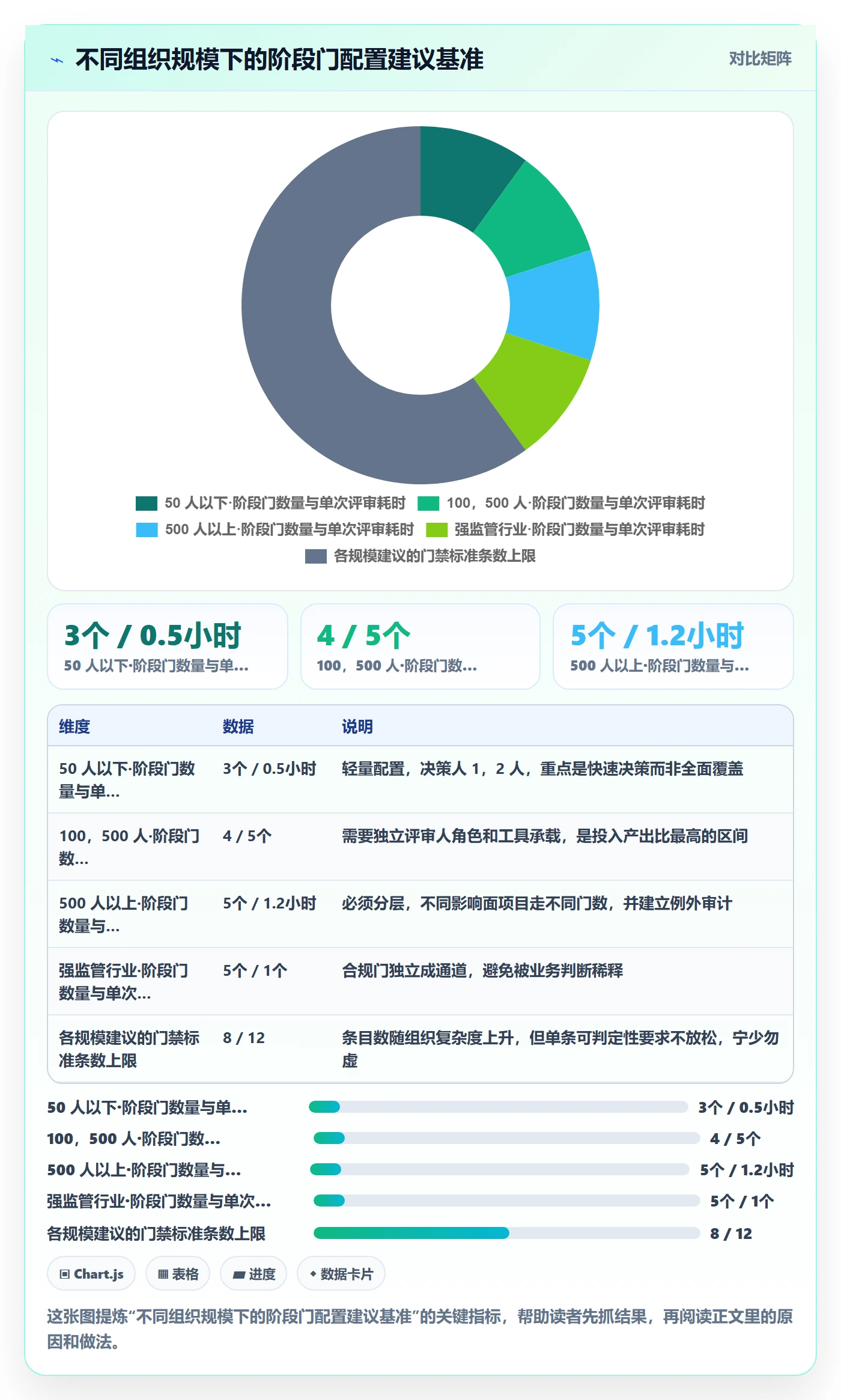The height and width of the screenshot is (1400, 841).
Task: Select the Chart.js tag chip
Action: tap(91, 1274)
